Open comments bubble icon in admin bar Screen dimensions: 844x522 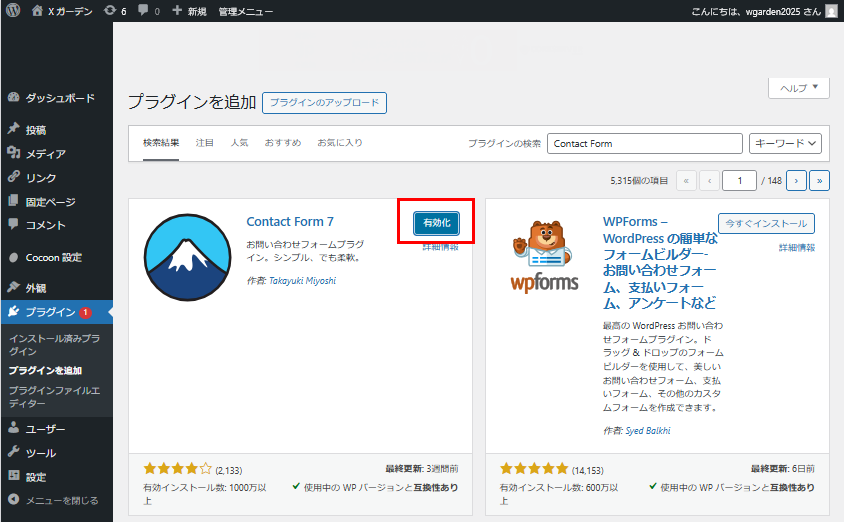pyautogui.click(x=143, y=10)
